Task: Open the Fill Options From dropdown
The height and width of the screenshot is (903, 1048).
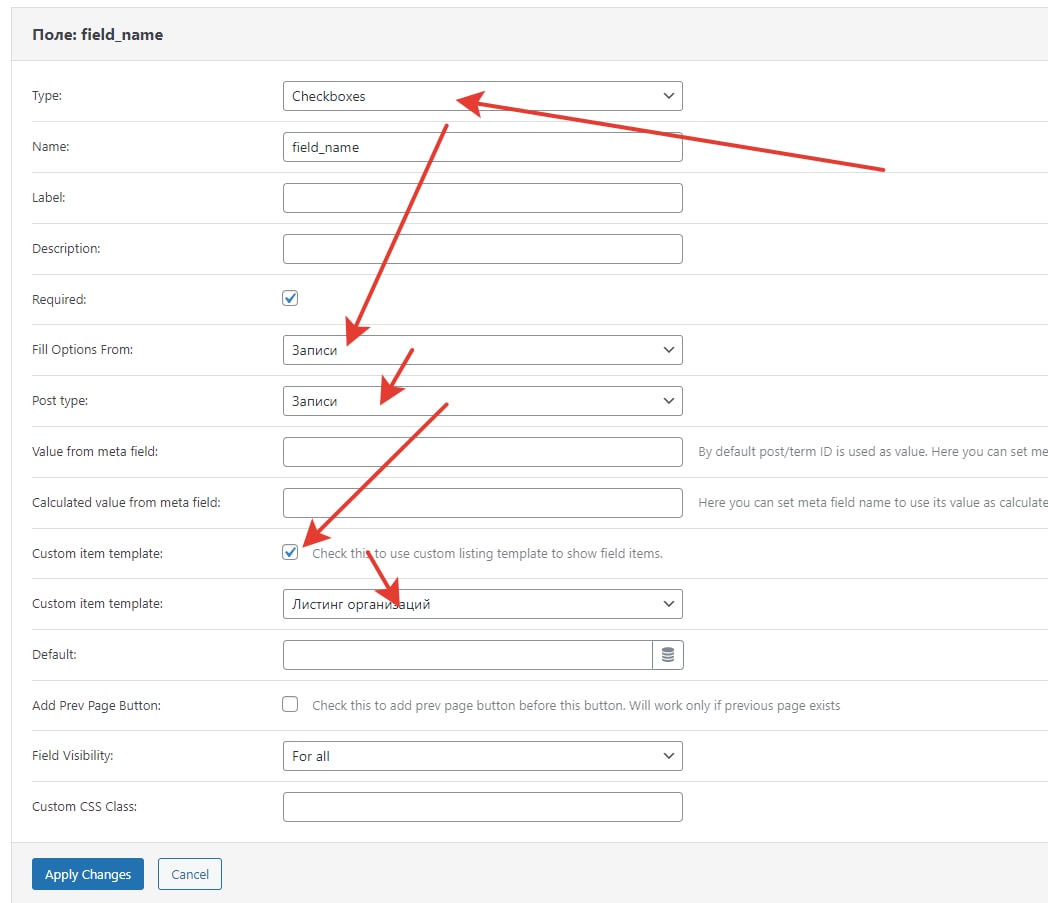Action: pos(483,350)
